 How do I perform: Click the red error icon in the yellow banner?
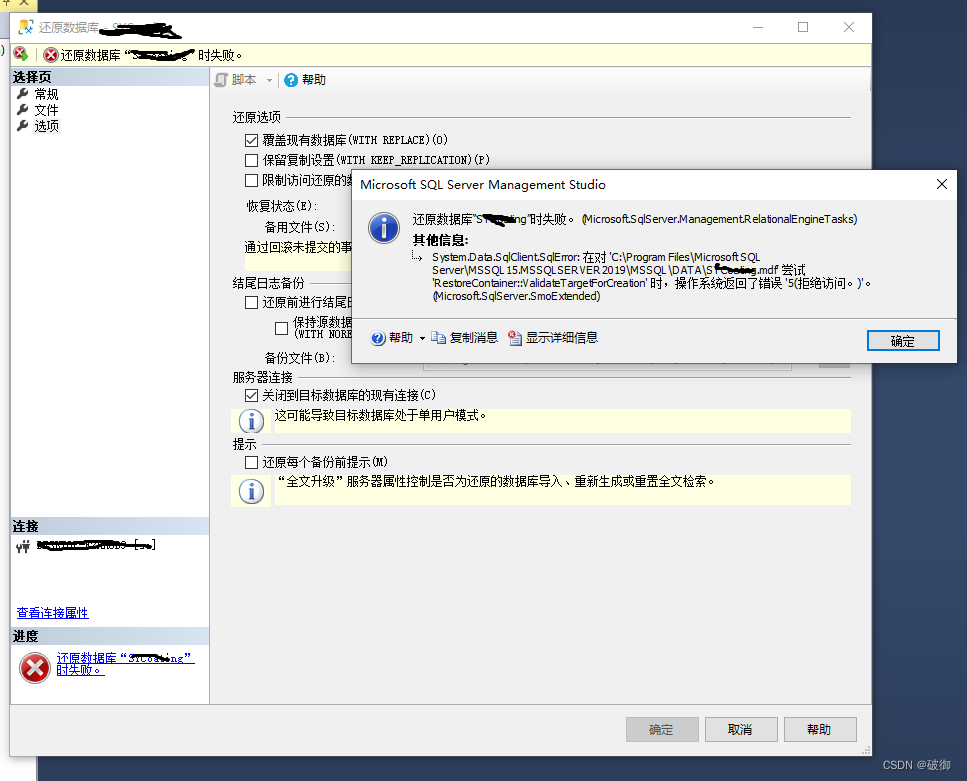[51, 55]
